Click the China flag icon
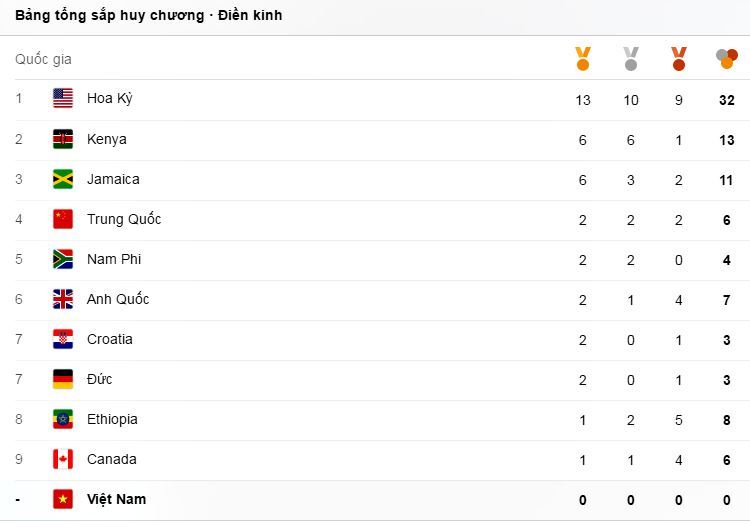 pos(63,219)
